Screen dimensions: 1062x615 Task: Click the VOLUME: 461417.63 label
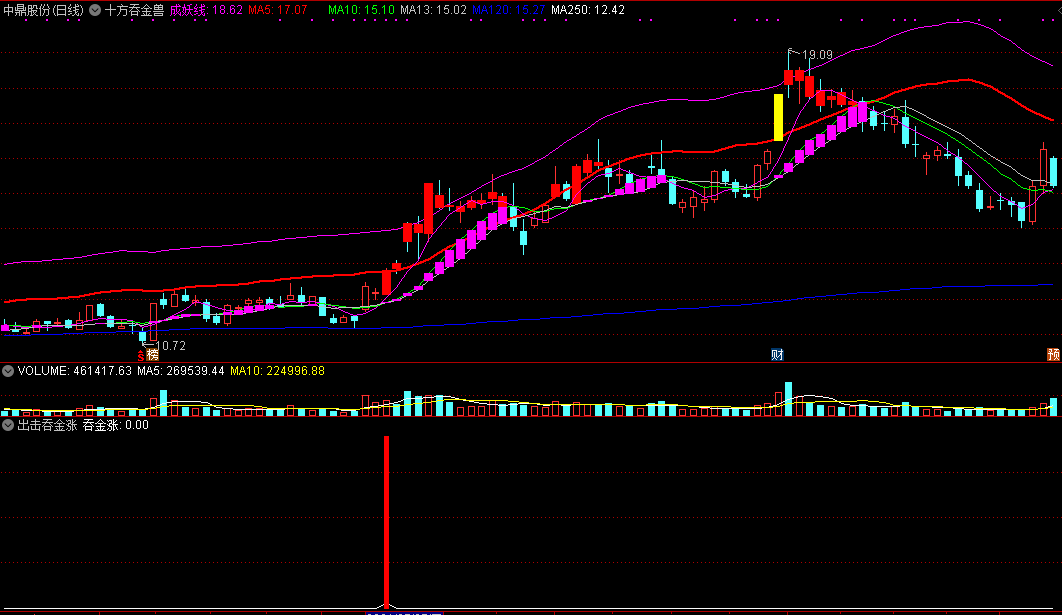coord(75,371)
